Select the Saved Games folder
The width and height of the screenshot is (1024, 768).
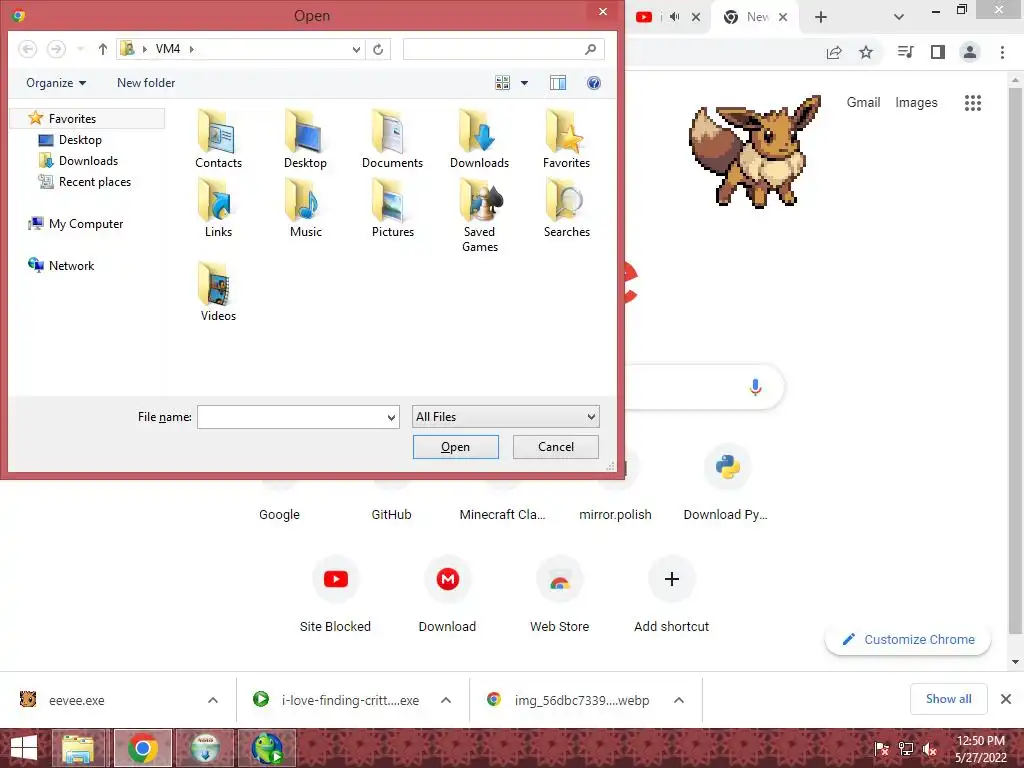[x=479, y=216]
